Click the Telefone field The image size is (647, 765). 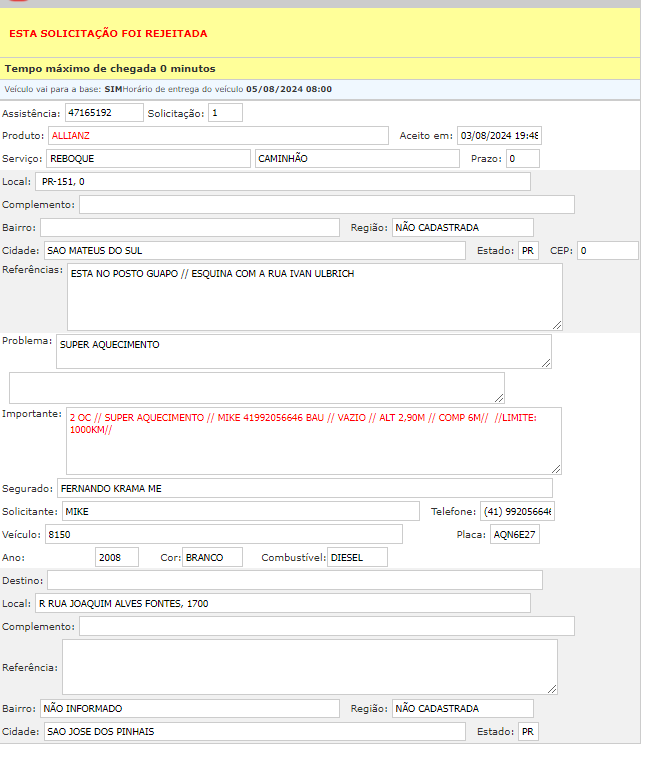517,511
